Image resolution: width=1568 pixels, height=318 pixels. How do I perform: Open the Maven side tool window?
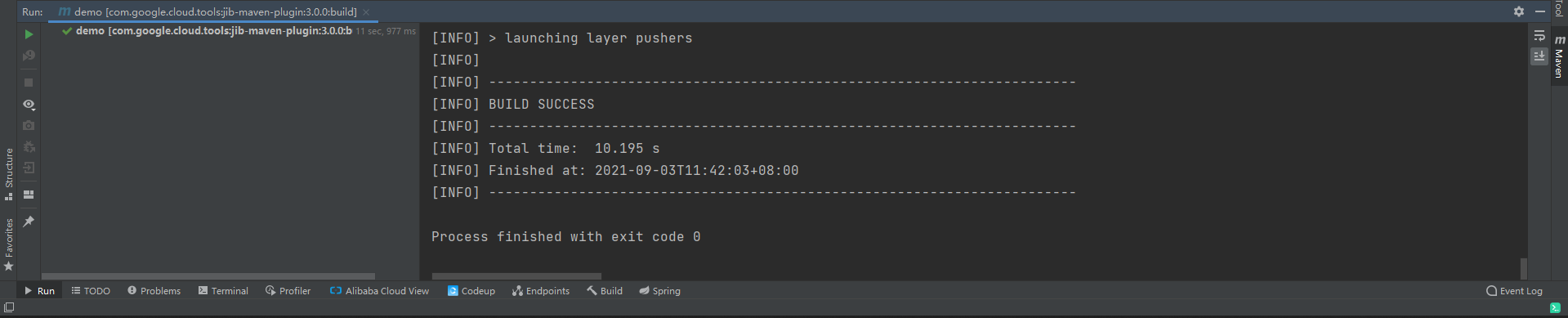click(x=1559, y=56)
